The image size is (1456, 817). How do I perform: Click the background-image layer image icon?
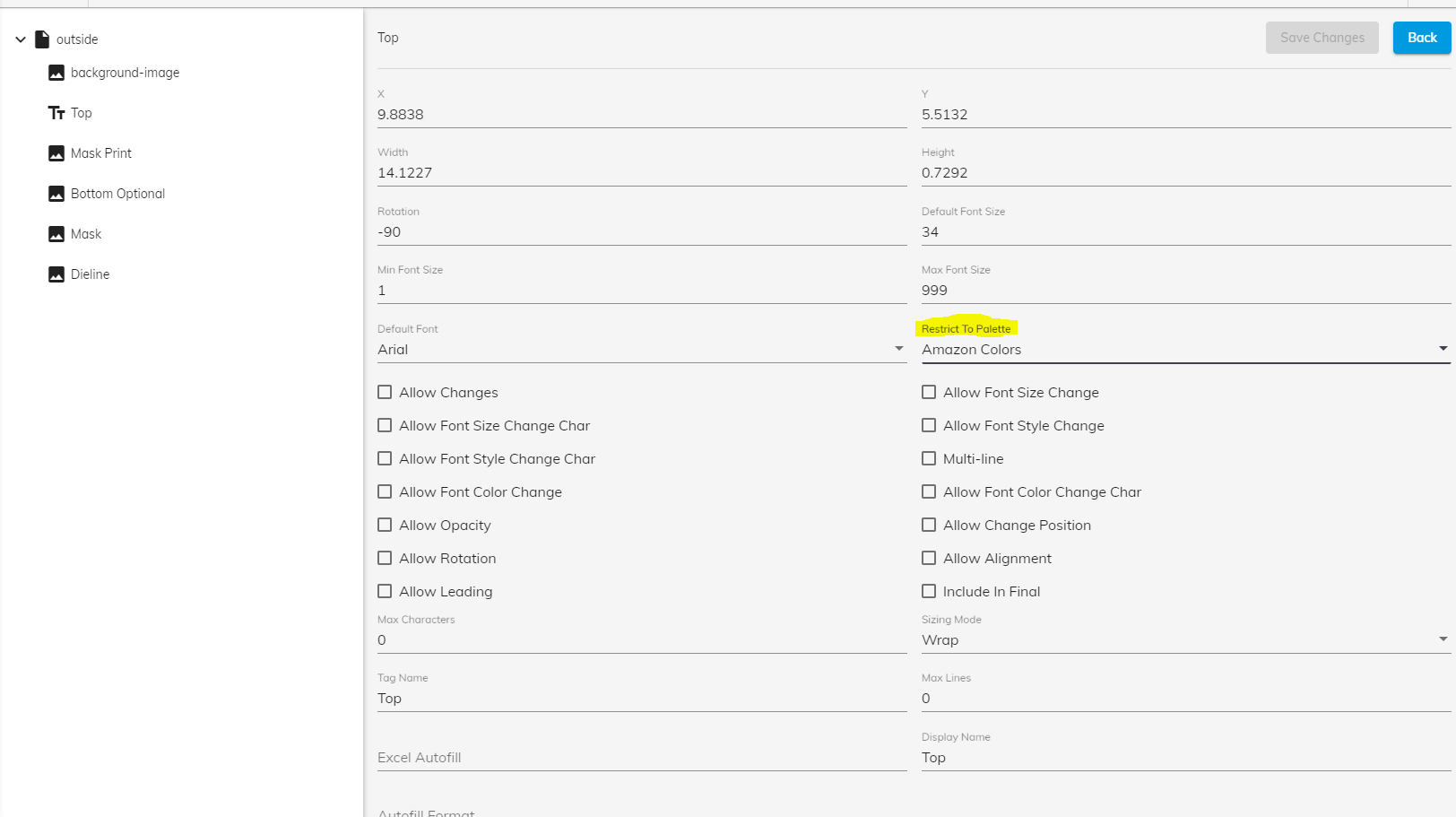56,73
